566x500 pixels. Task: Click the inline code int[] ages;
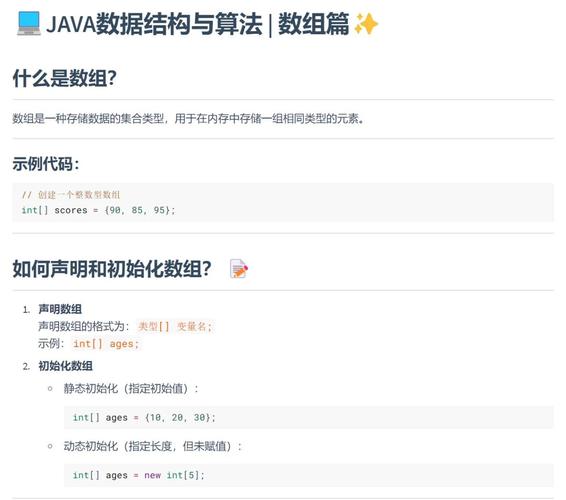[106, 344]
